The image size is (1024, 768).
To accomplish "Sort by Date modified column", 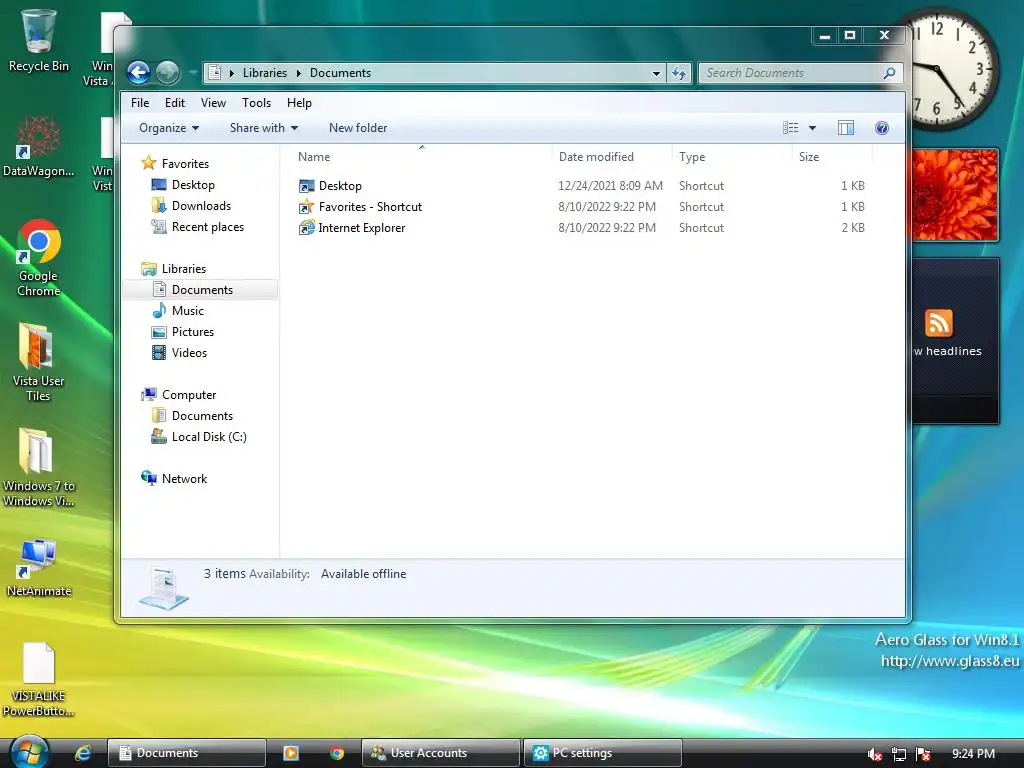I will click(x=612, y=157).
